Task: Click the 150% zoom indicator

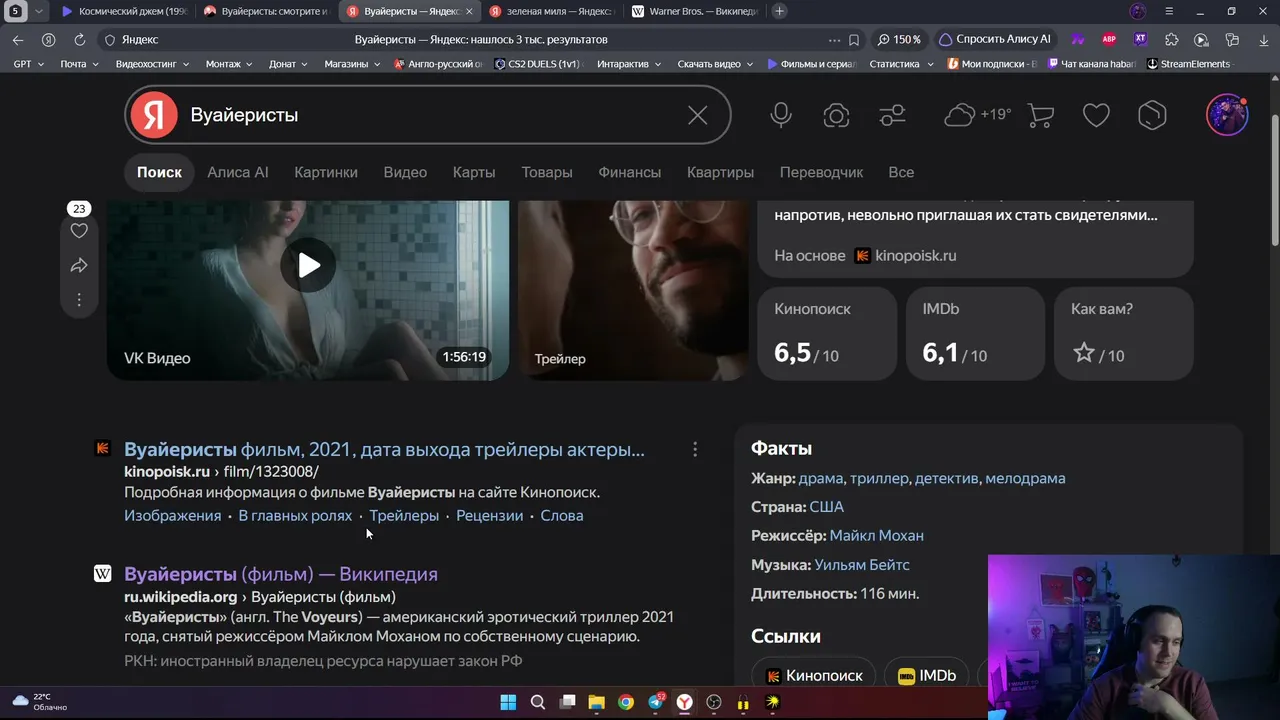Action: (x=899, y=40)
